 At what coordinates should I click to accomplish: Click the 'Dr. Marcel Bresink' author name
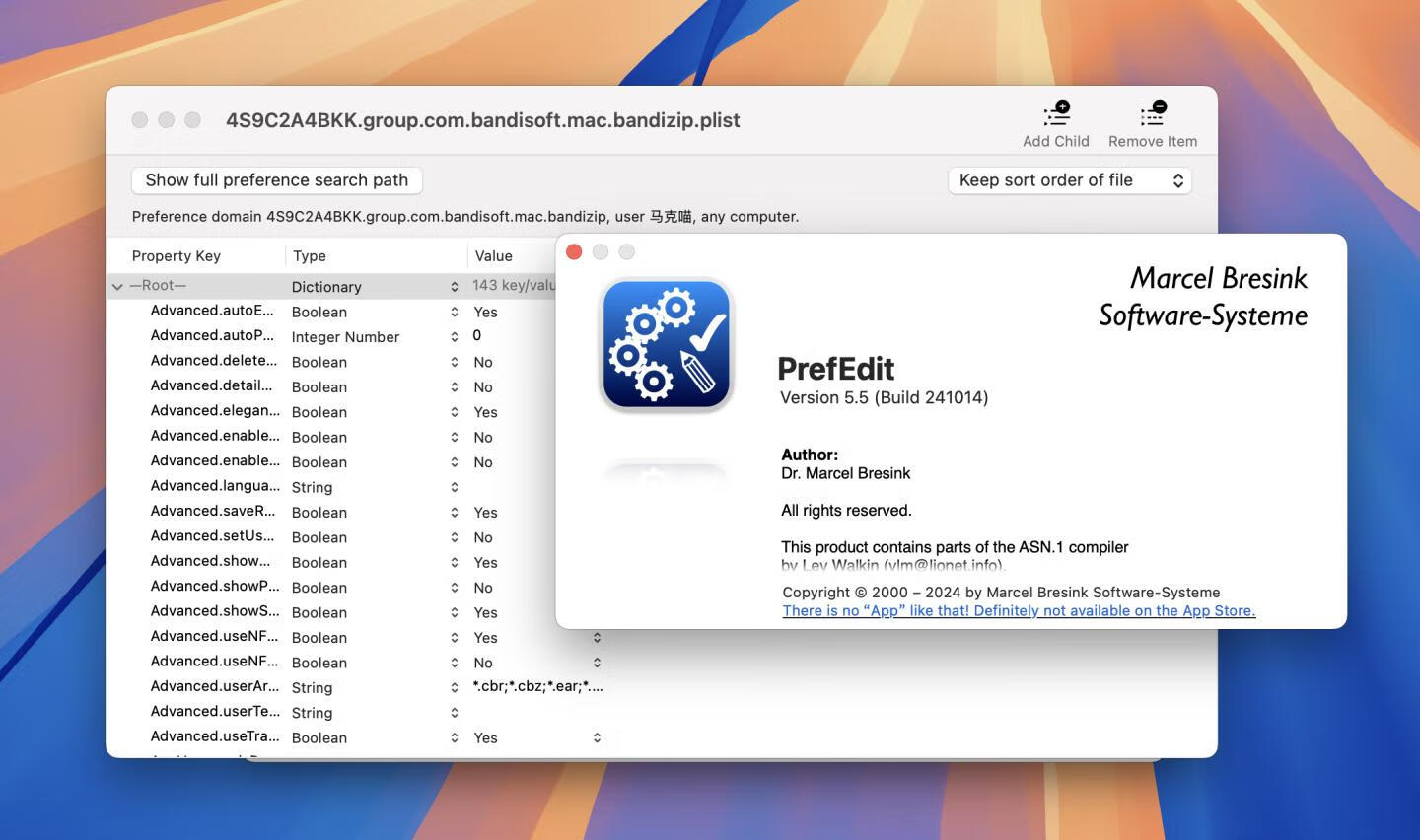click(x=846, y=473)
